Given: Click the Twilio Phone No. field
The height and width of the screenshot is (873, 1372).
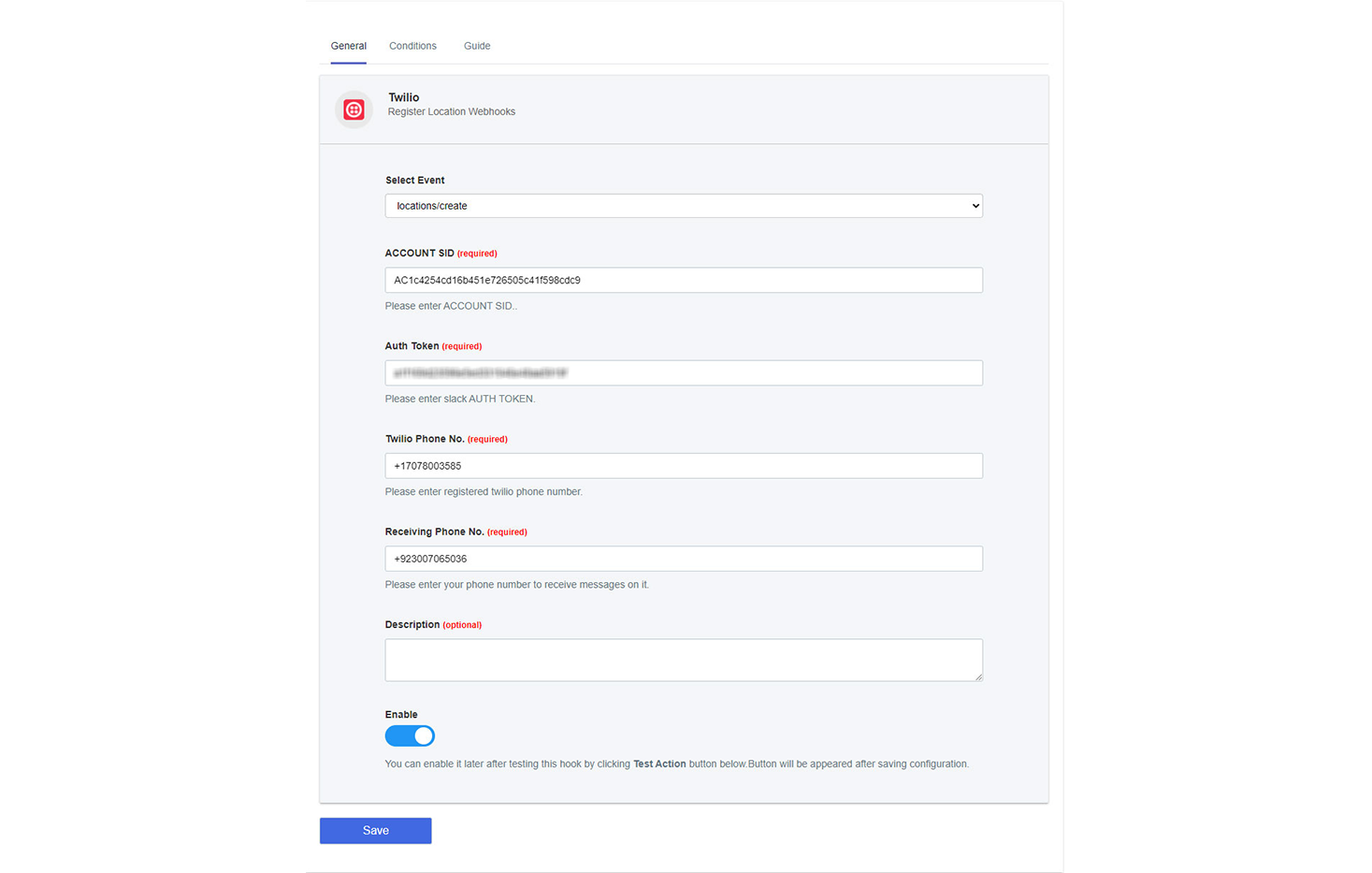Looking at the screenshot, I should click(684, 466).
